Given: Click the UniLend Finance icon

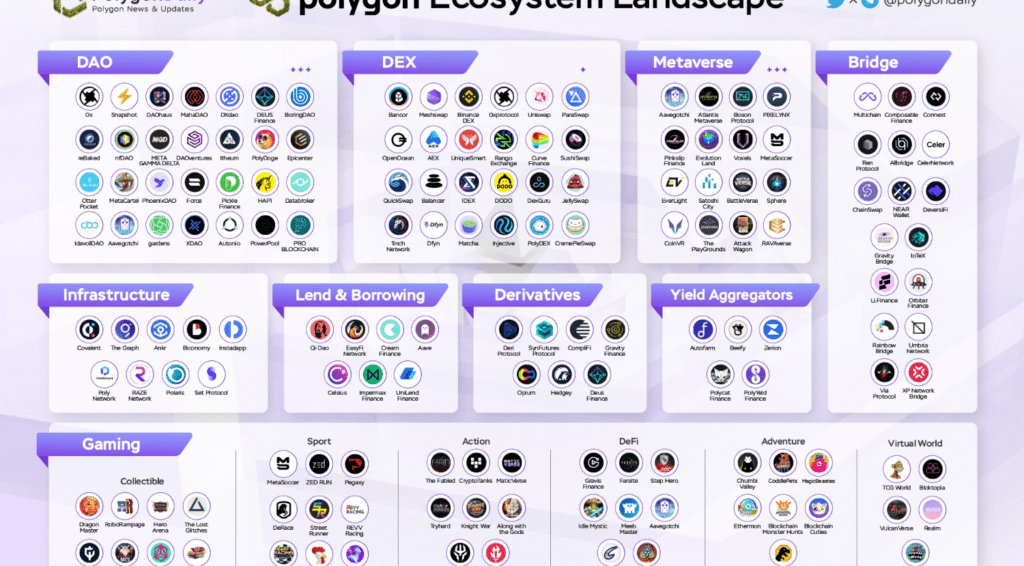Looking at the screenshot, I should pyautogui.click(x=408, y=375).
